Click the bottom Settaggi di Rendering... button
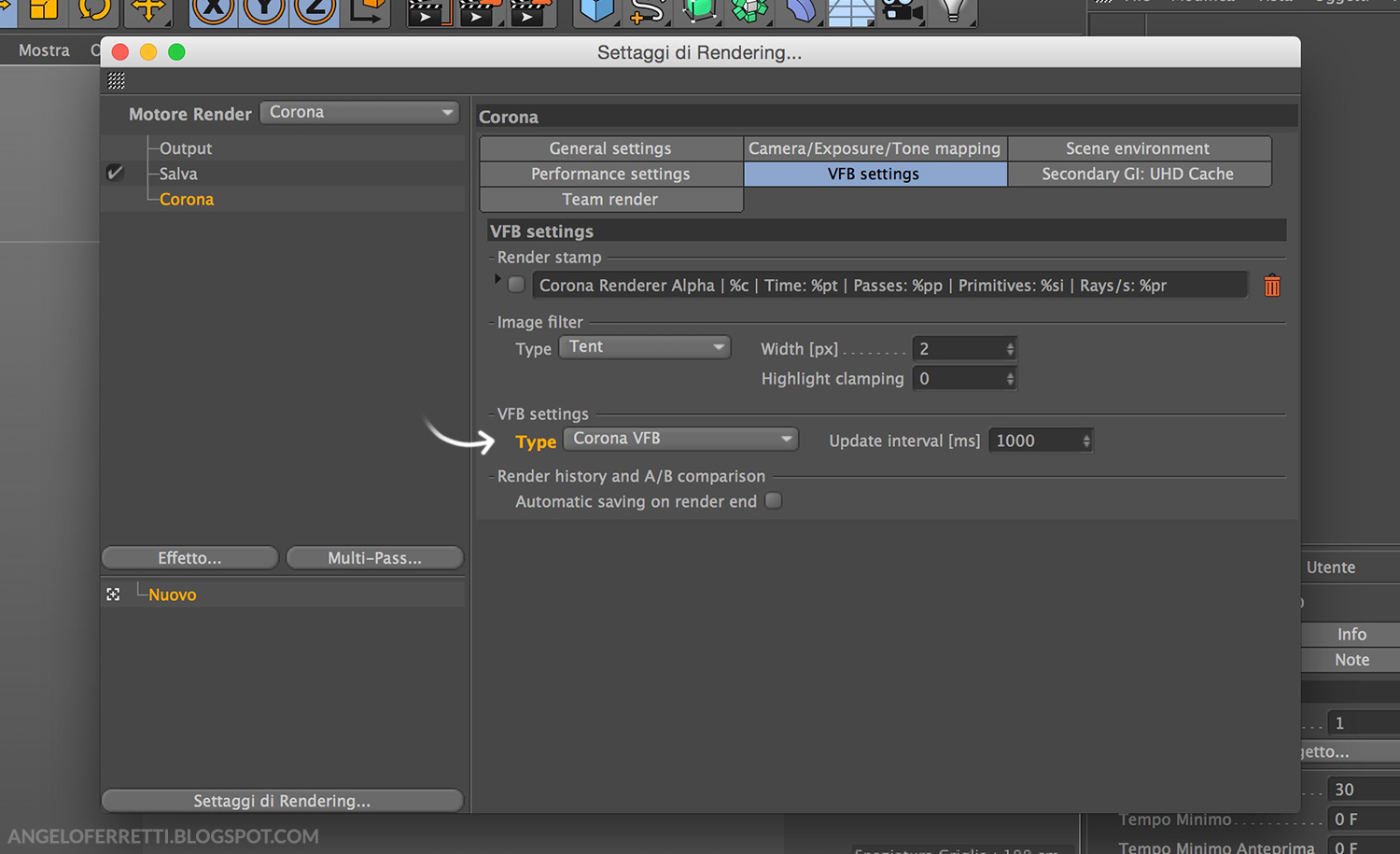This screenshot has width=1400, height=854. pyautogui.click(x=282, y=801)
